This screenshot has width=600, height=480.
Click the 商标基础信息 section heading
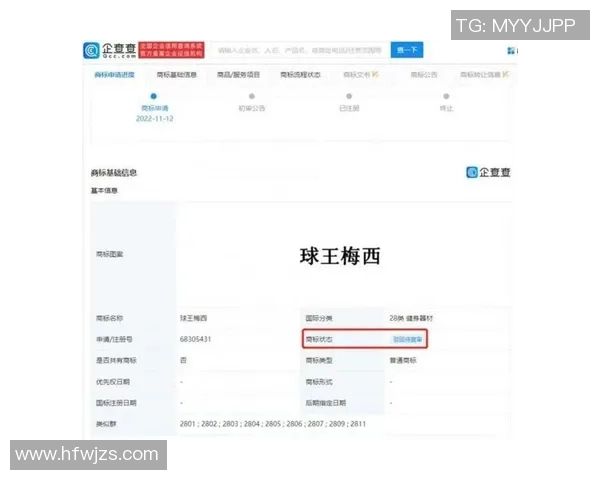114,173
